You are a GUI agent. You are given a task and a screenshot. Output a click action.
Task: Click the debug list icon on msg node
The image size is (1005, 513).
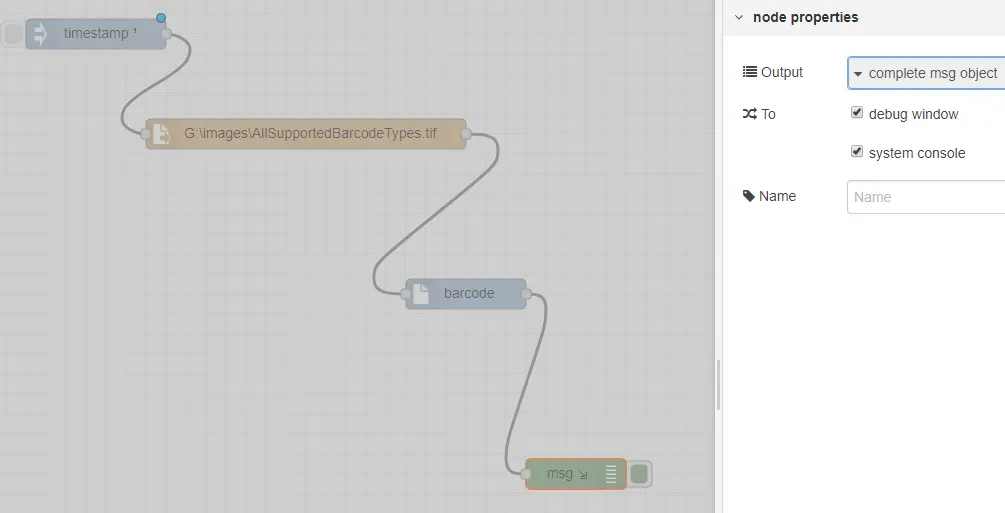611,474
